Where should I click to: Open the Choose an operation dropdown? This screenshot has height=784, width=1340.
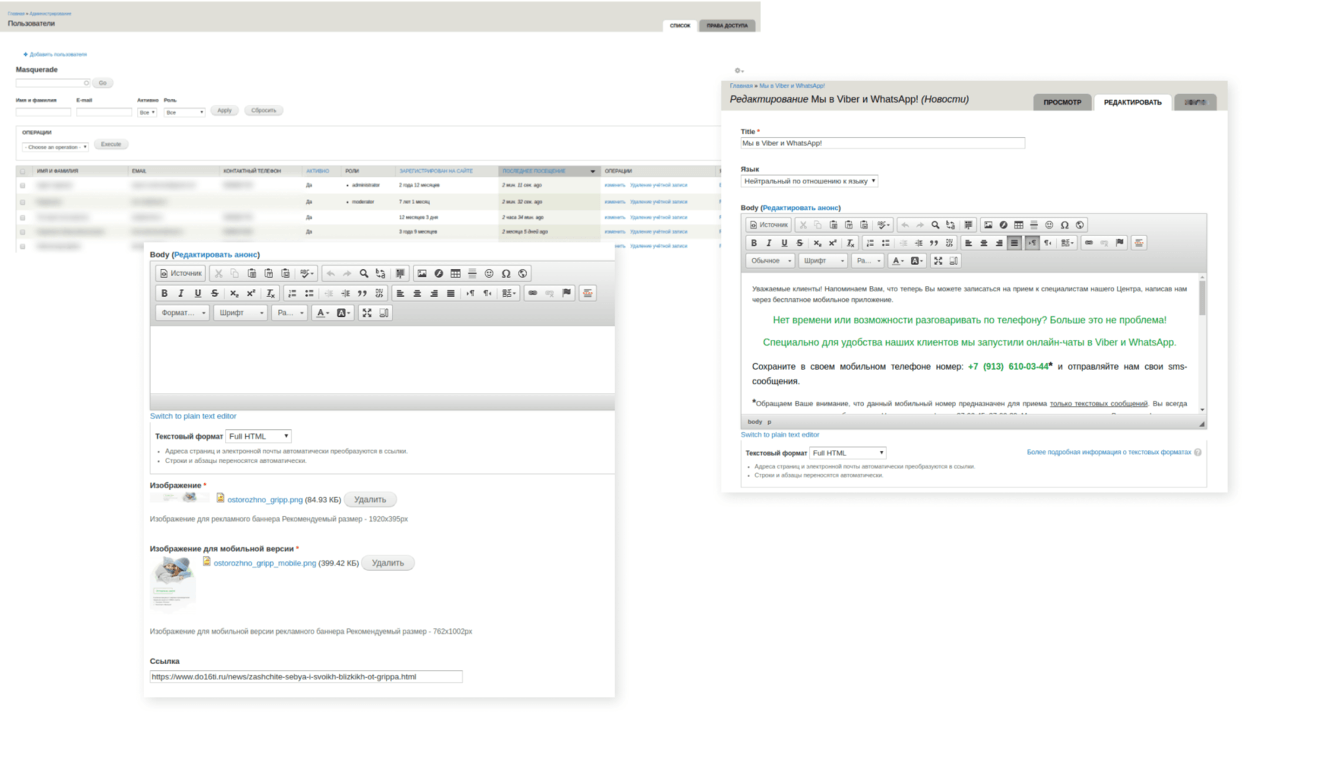(x=55, y=147)
